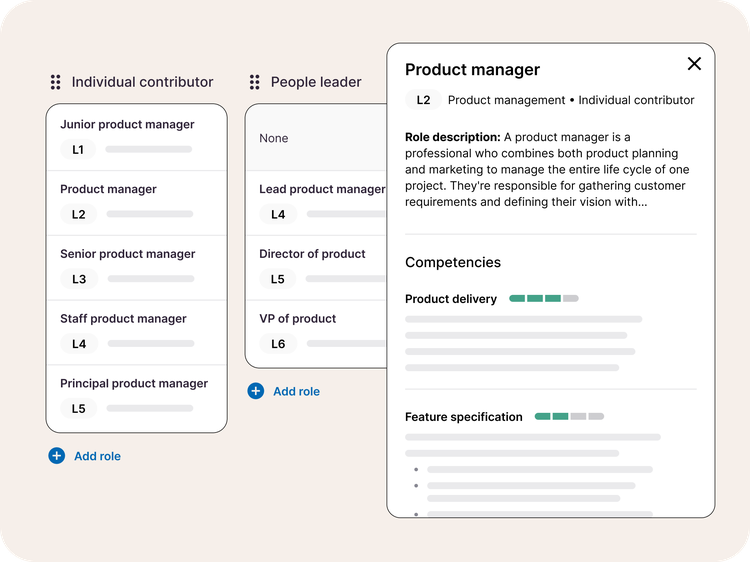Click plus icon under Individual contributor column
This screenshot has height=562, width=750.
pyautogui.click(x=57, y=456)
